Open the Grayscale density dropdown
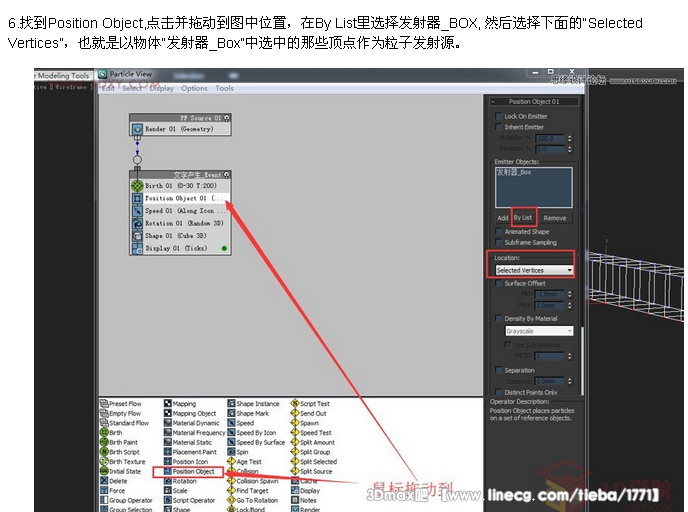 [x=539, y=331]
